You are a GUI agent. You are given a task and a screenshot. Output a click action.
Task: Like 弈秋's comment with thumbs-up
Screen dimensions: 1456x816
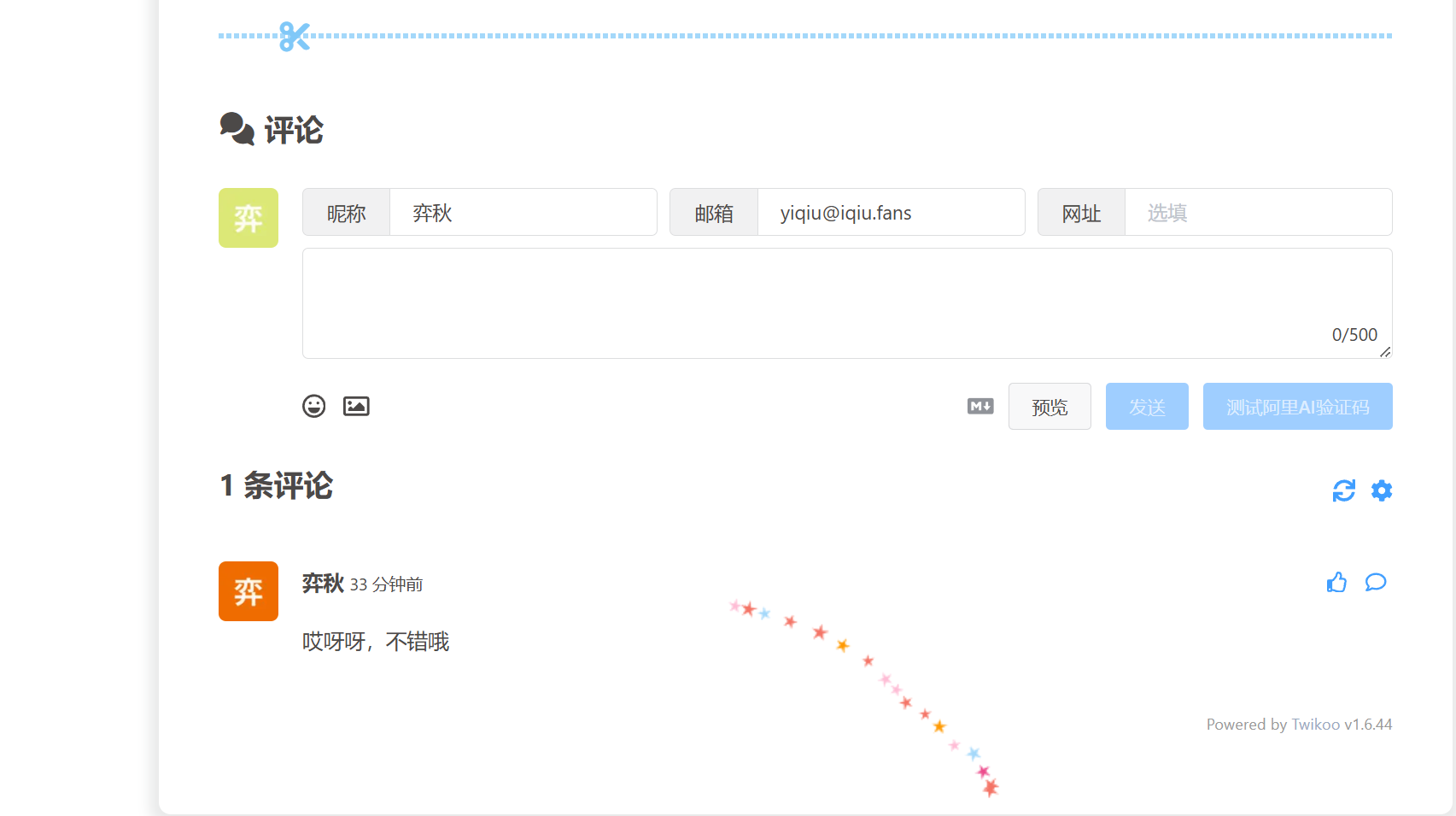[1336, 582]
